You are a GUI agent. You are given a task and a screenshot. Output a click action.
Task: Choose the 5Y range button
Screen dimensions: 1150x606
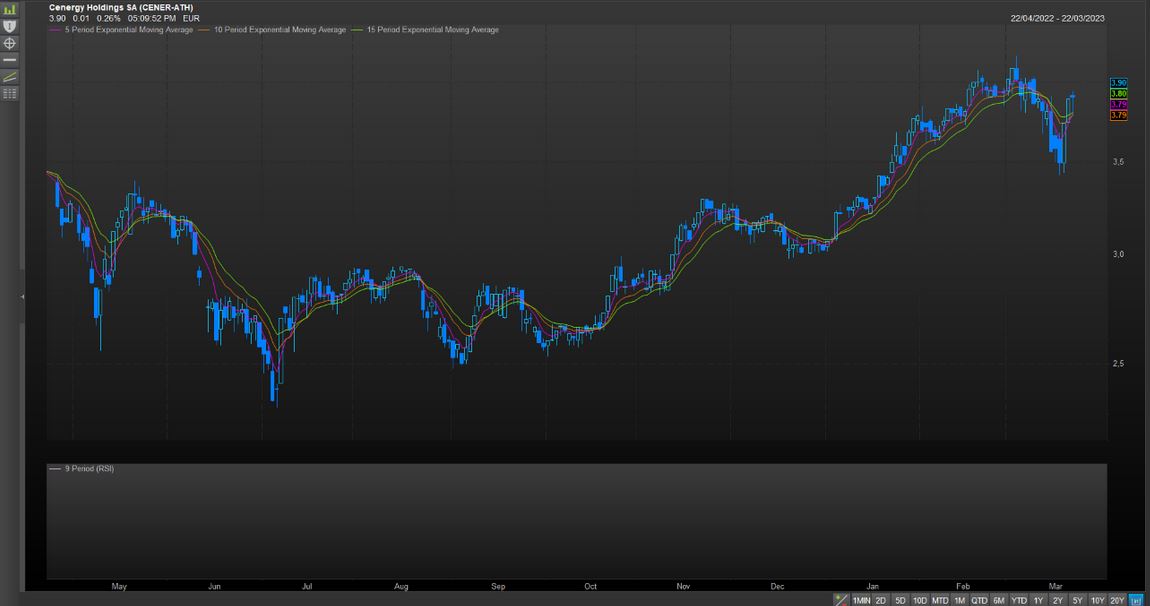click(x=1077, y=600)
